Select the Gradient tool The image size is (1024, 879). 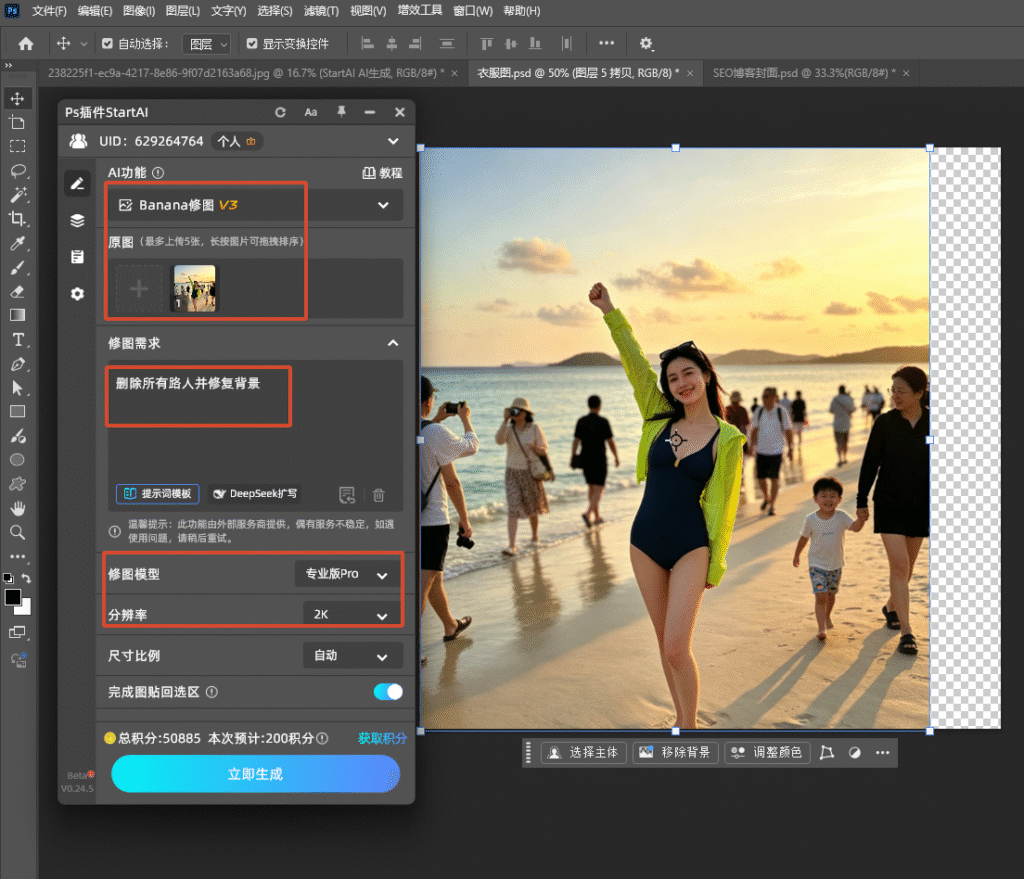[x=18, y=315]
